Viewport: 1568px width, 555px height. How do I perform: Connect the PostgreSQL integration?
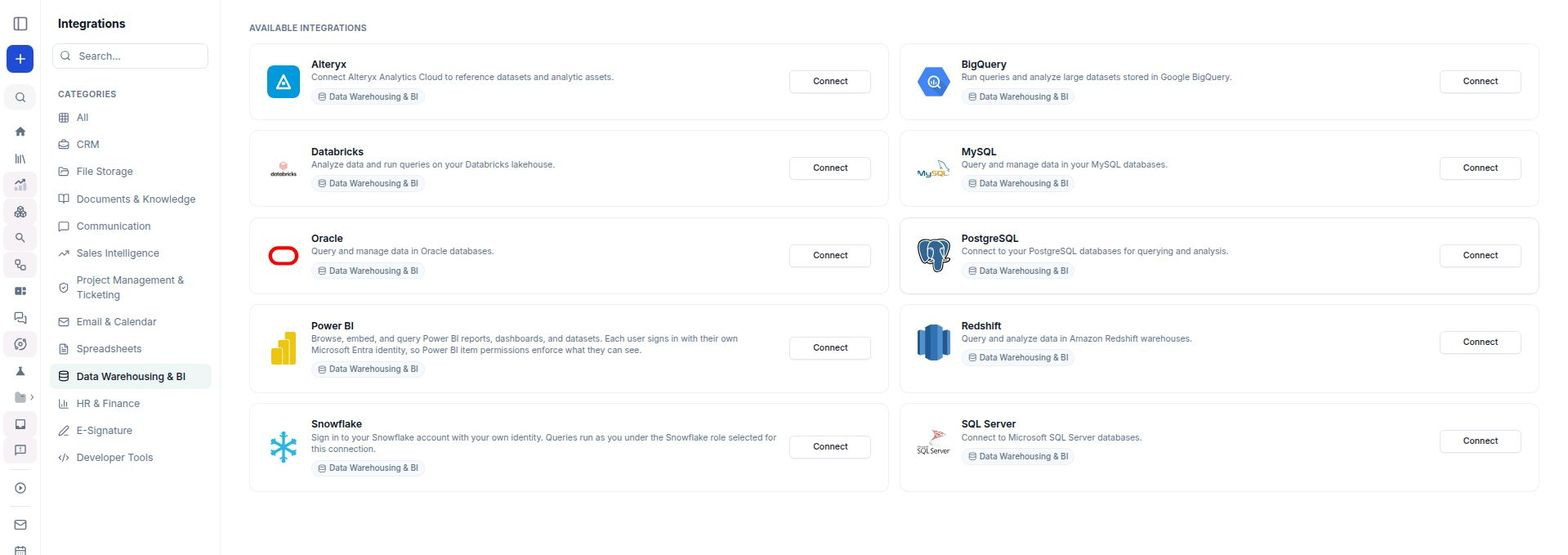(x=1480, y=255)
